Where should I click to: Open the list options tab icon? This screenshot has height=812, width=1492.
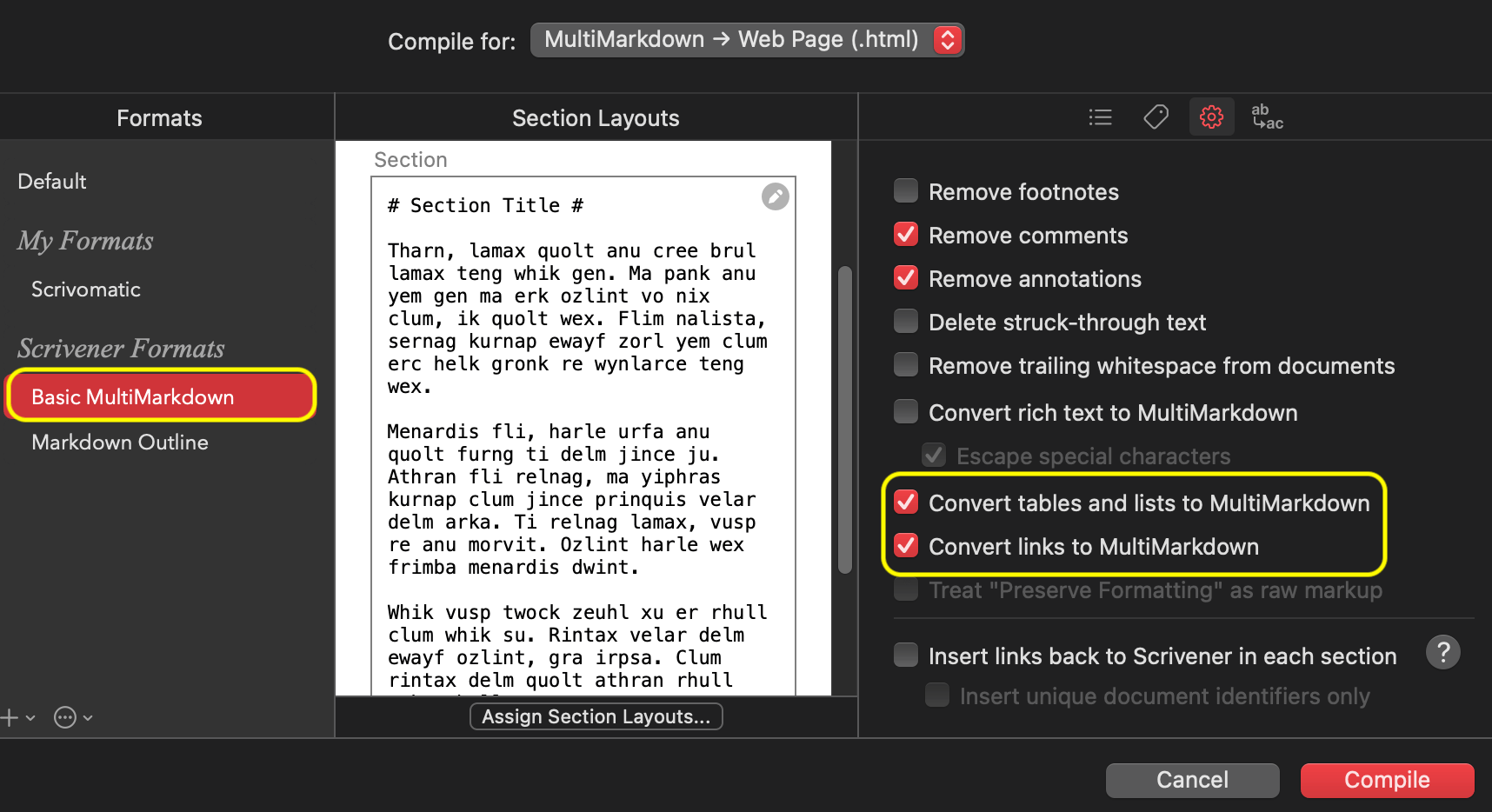1100,117
